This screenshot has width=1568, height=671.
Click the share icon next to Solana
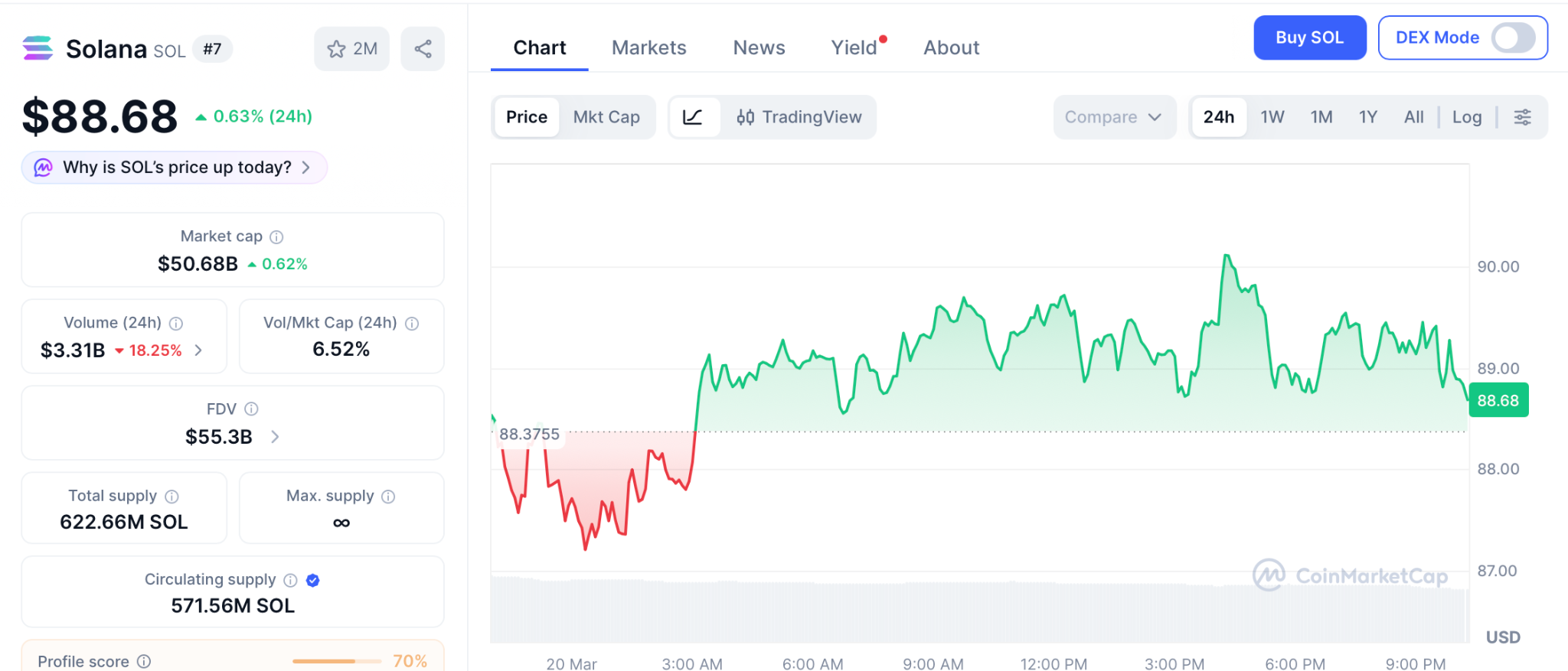pyautogui.click(x=423, y=49)
